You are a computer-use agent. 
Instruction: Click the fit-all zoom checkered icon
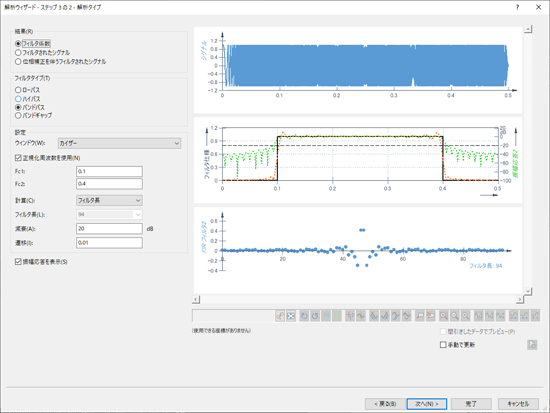tap(291, 316)
